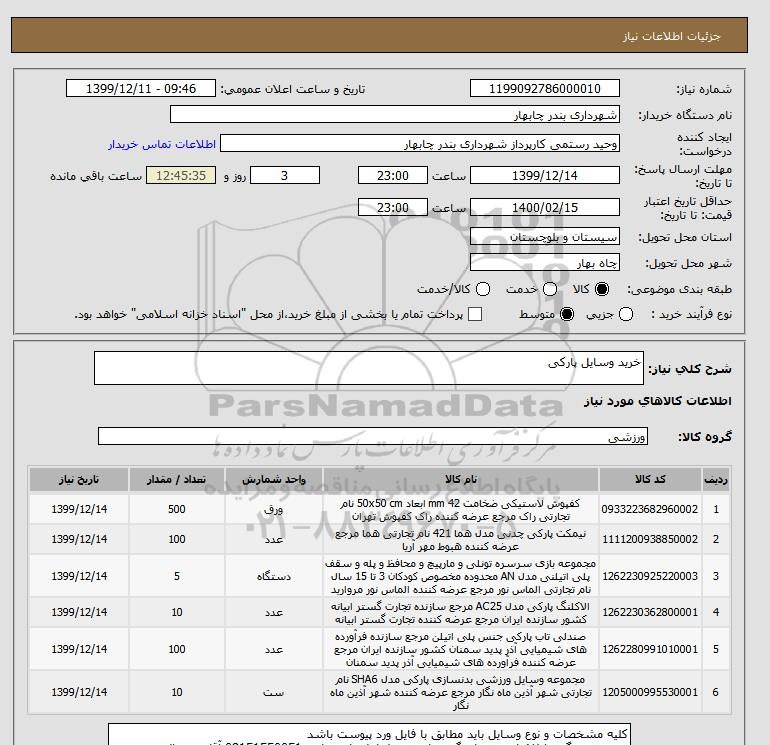
Task: Click the response deadline date 1399/12/14 field
Action: [545, 175]
